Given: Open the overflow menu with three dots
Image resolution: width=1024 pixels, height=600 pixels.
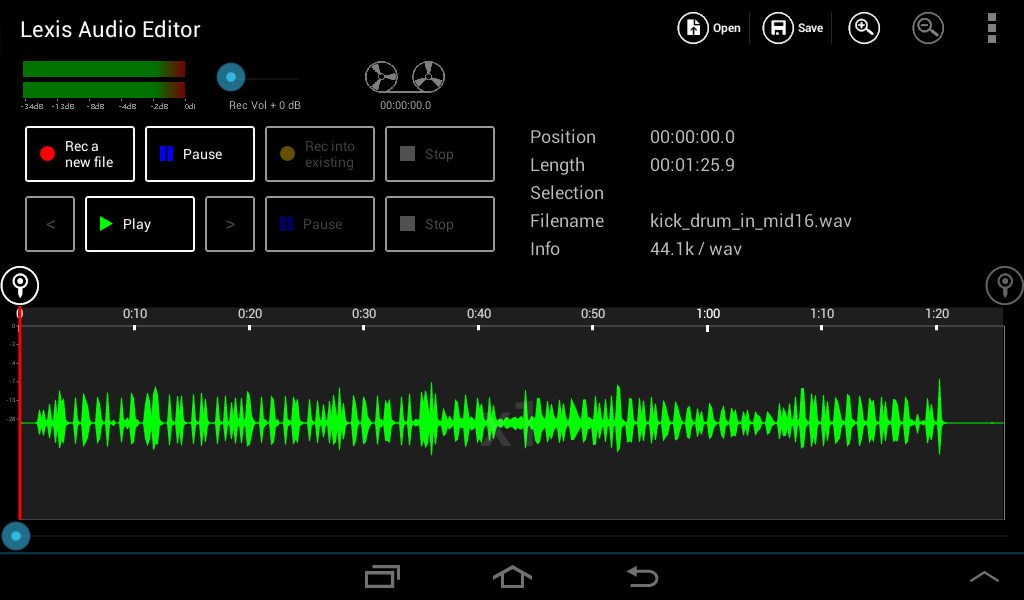Looking at the screenshot, I should [991, 28].
